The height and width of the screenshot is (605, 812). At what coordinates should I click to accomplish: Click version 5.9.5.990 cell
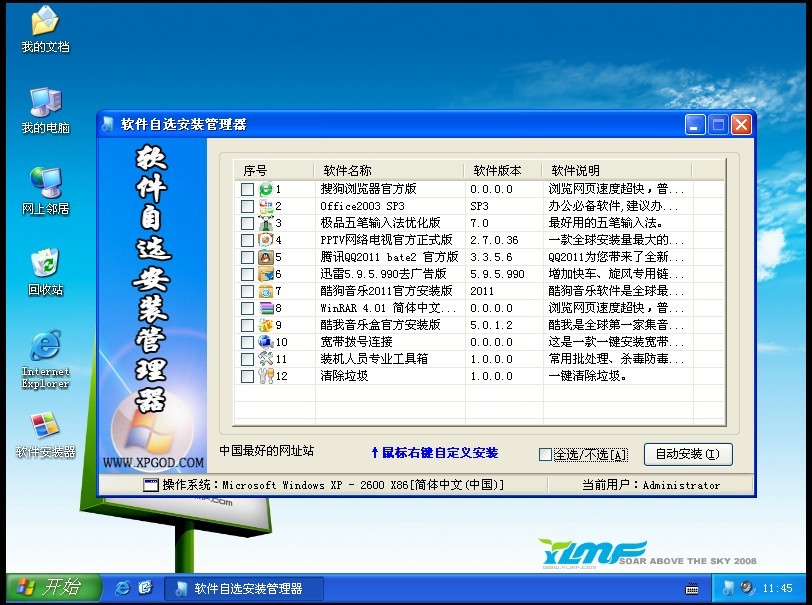tap(497, 274)
